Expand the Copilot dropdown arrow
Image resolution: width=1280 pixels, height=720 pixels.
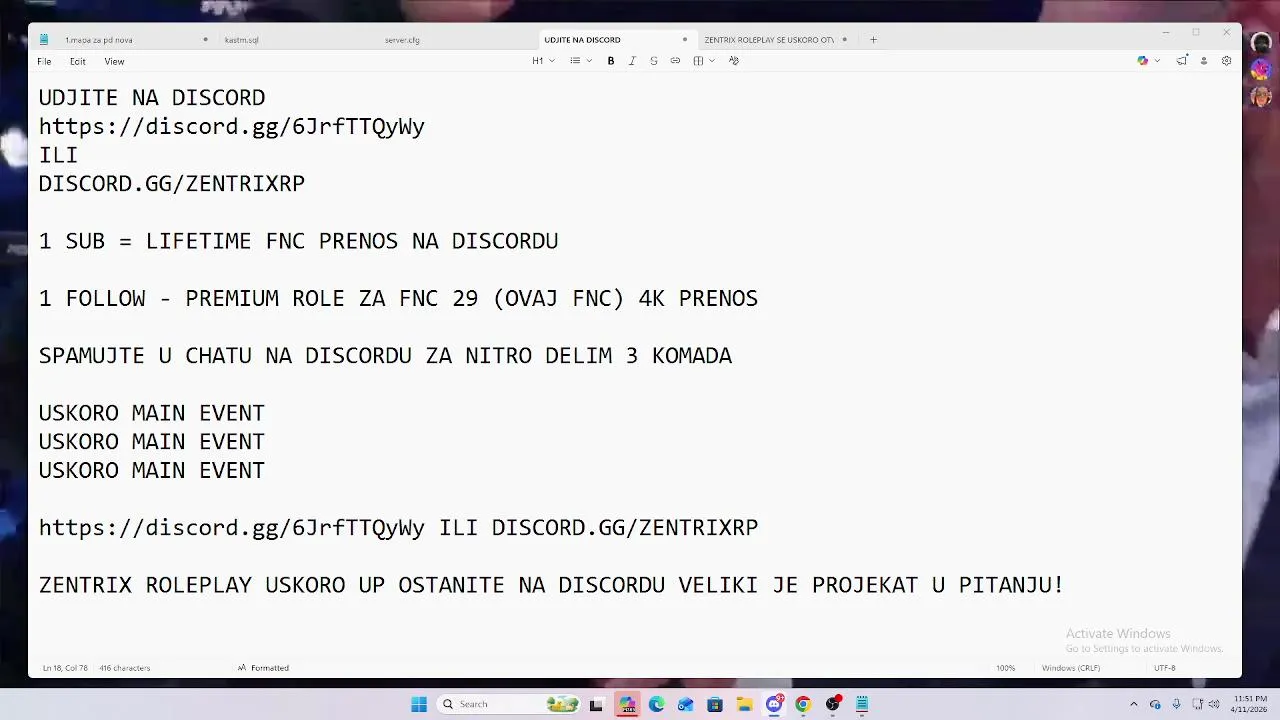pyautogui.click(x=1158, y=61)
